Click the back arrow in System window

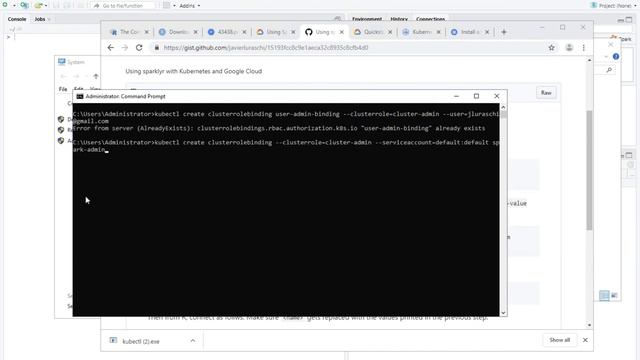[x=63, y=76]
